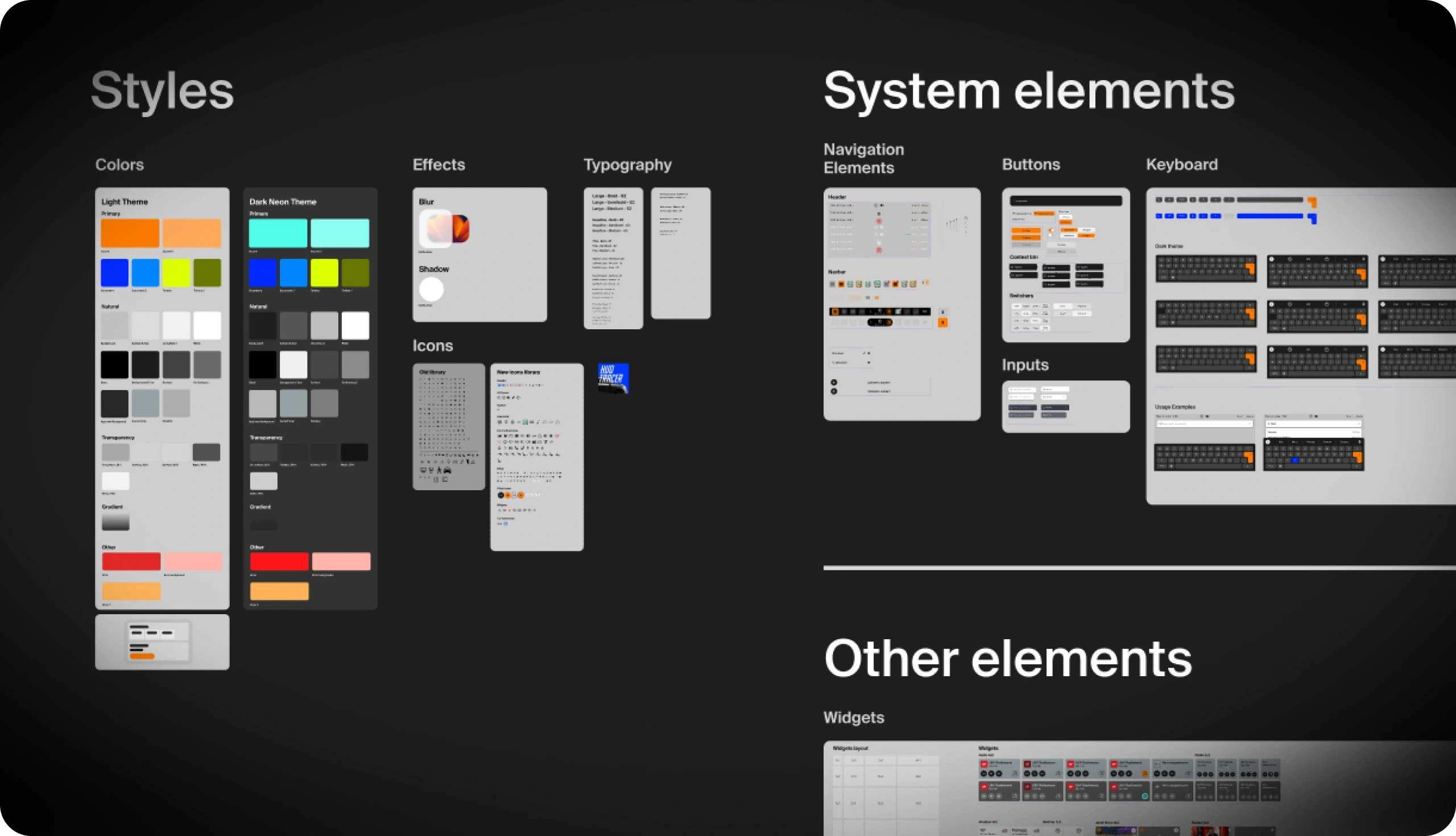
Task: Click the orange blurred app icon under Blur
Action: coord(461,228)
